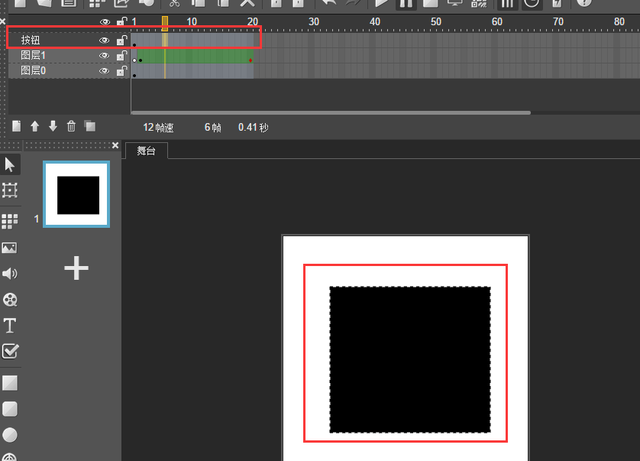Toggle visibility of the 按钮 layer
640x461 pixels.
(x=104, y=40)
